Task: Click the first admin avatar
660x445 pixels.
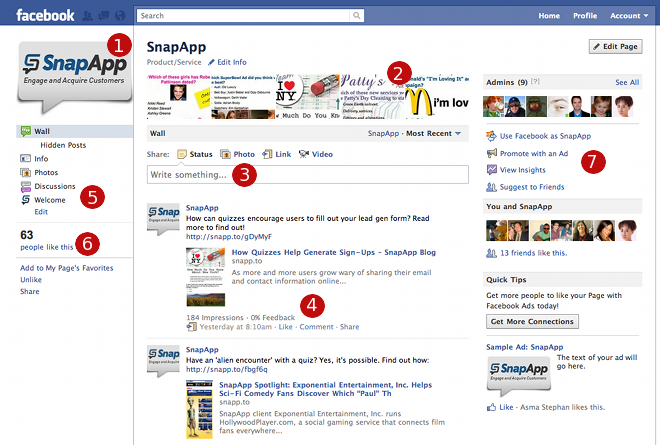Action: coord(493,106)
